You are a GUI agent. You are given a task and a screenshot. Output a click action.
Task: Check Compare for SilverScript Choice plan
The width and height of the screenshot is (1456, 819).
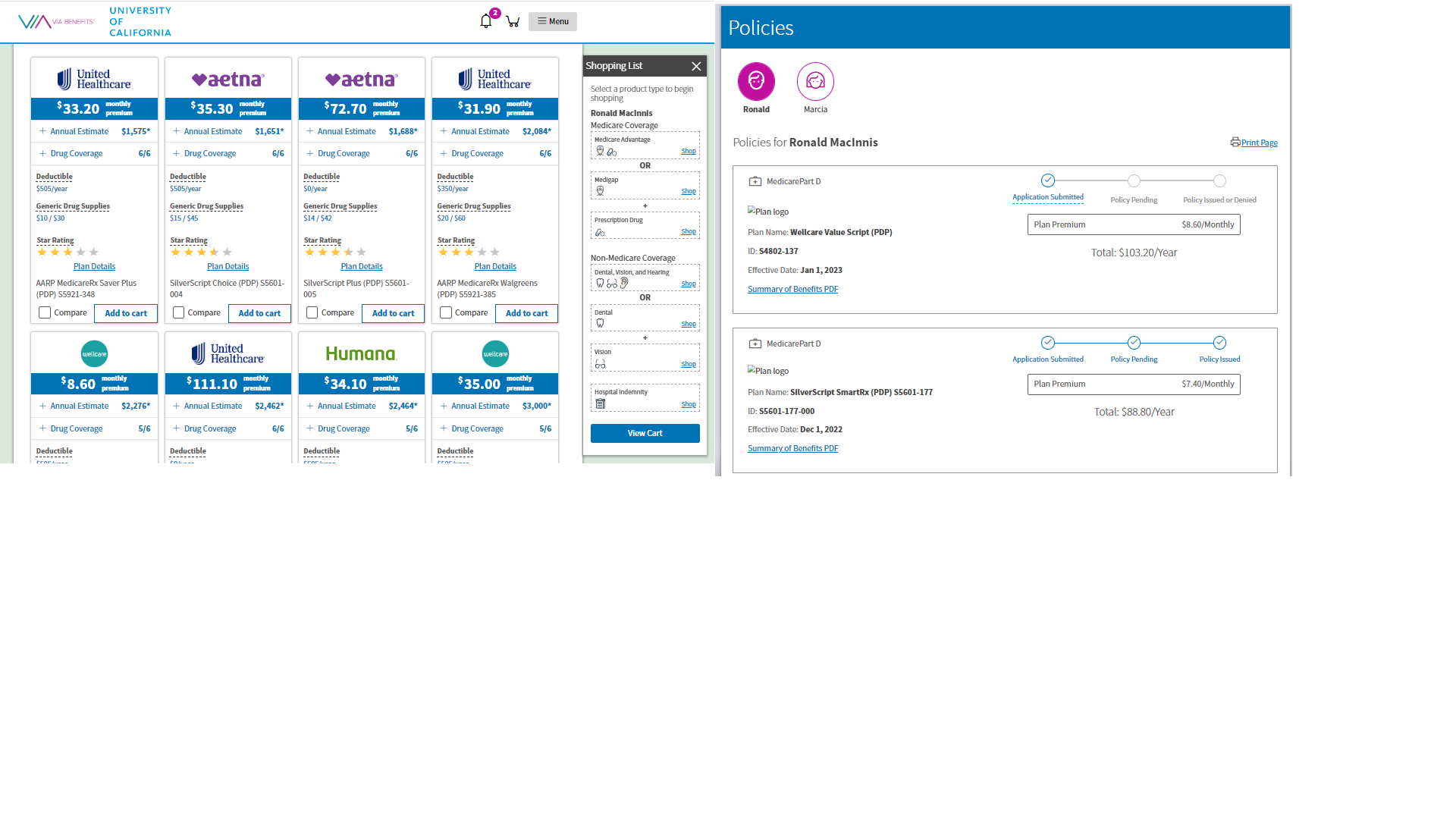(178, 312)
